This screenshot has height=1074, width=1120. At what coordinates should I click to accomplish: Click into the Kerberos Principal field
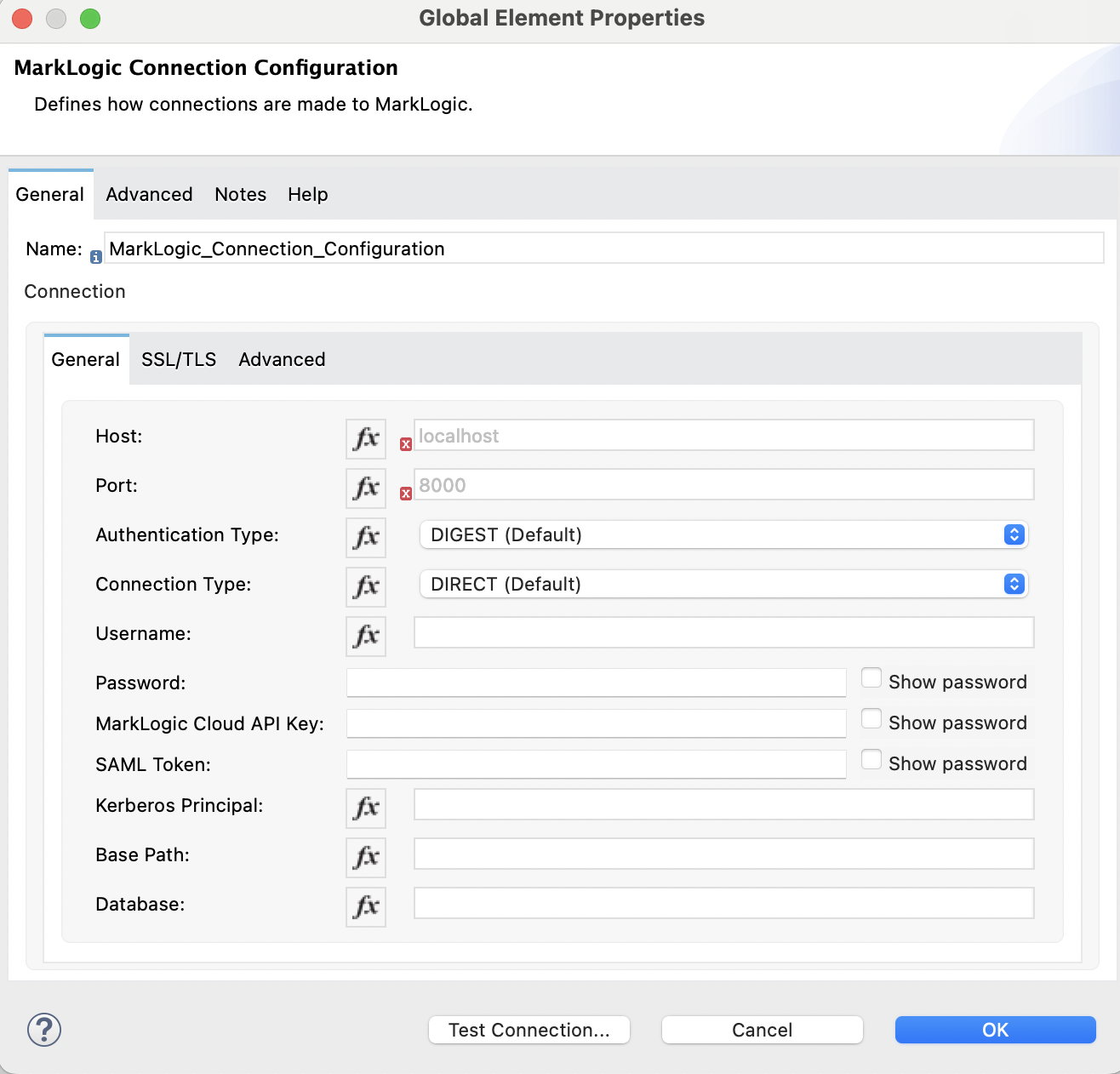tap(723, 805)
